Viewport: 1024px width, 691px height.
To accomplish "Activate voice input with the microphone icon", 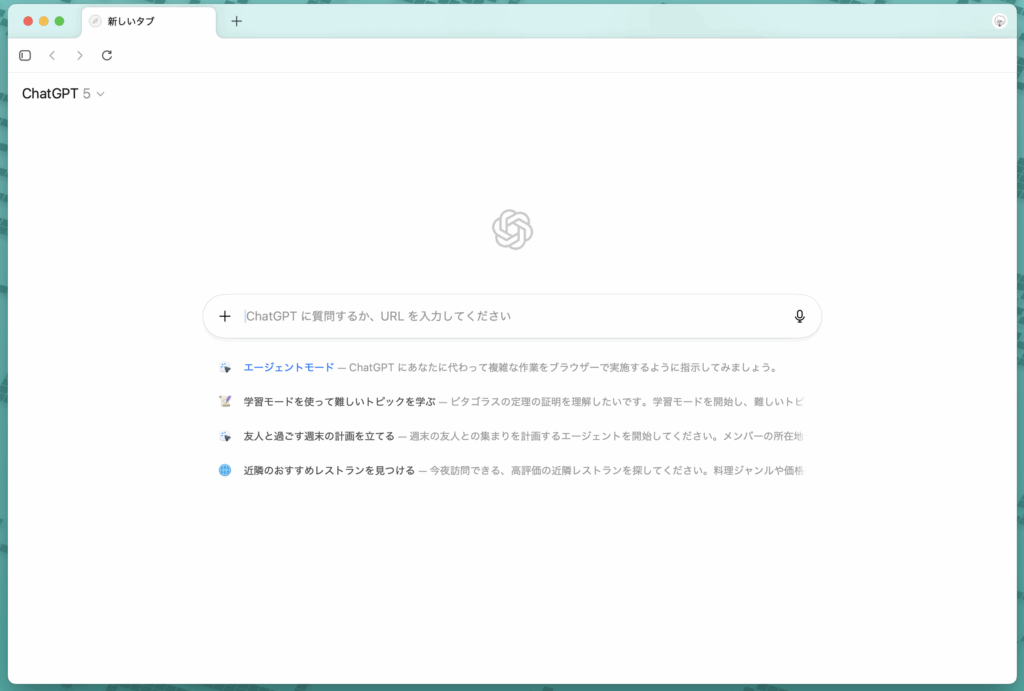I will coord(799,316).
